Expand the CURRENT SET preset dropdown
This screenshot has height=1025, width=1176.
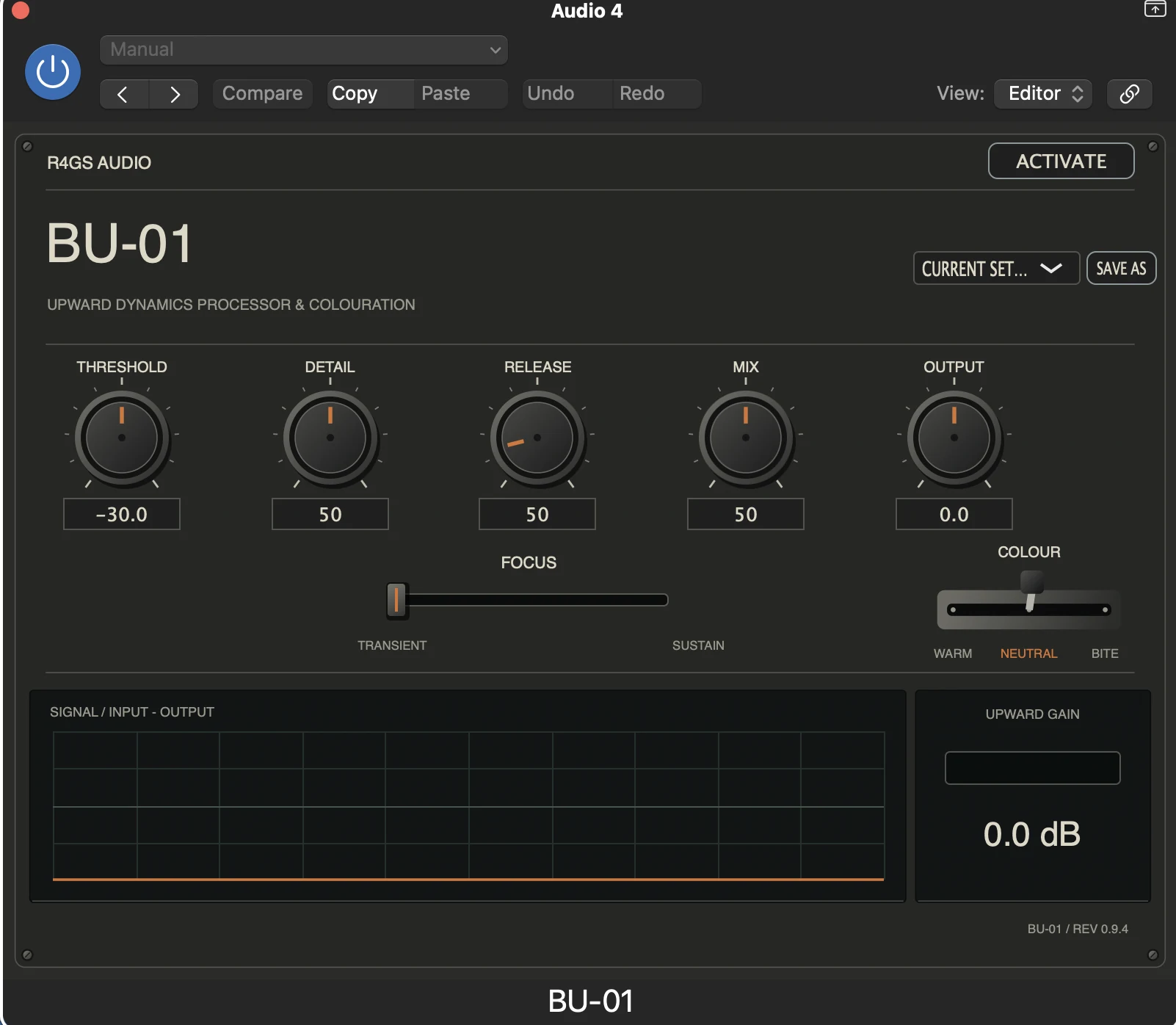coord(996,269)
